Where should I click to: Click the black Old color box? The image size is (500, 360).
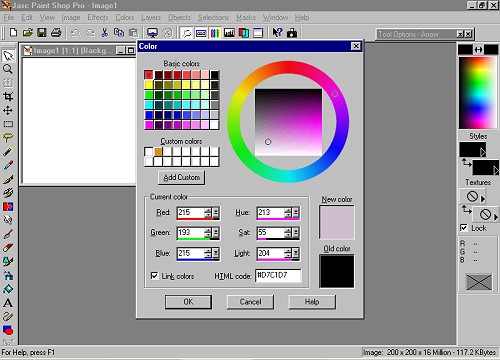337,271
